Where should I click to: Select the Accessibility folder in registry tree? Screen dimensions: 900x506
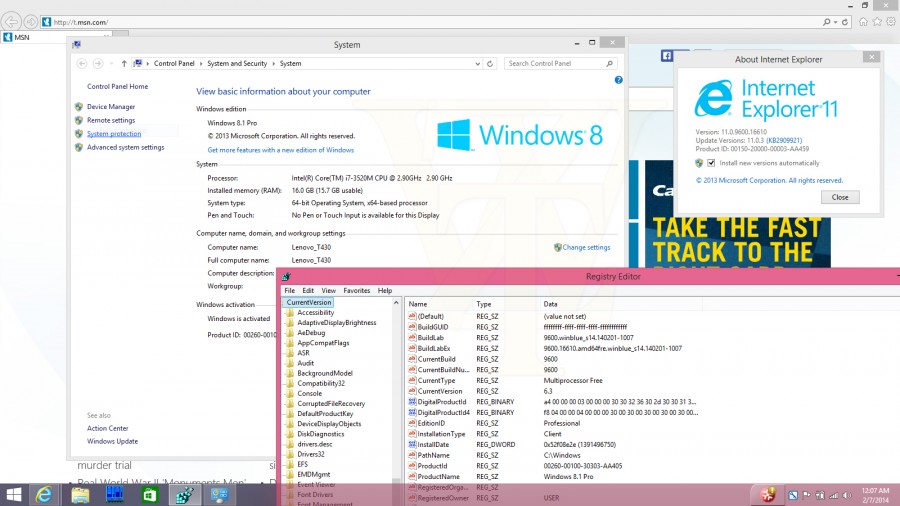pyautogui.click(x=315, y=313)
